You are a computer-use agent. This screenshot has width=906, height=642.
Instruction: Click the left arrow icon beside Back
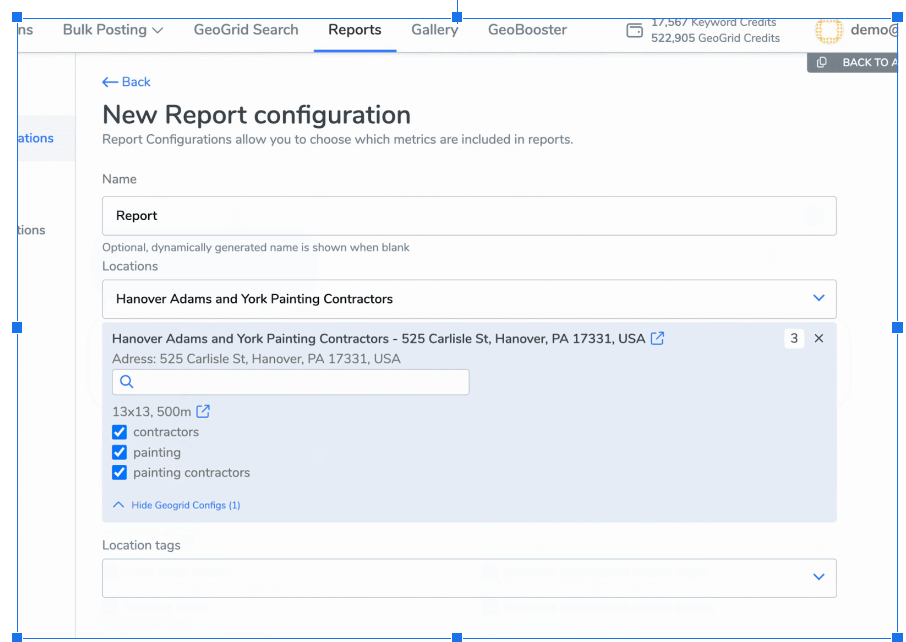[110, 82]
